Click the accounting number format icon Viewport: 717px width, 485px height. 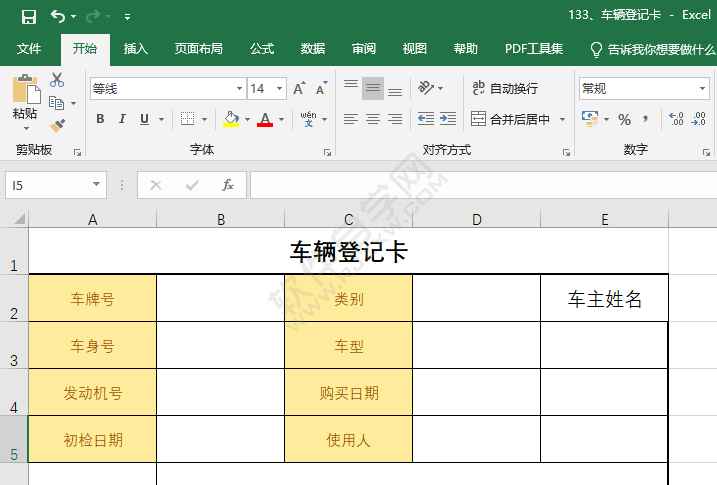(x=590, y=119)
